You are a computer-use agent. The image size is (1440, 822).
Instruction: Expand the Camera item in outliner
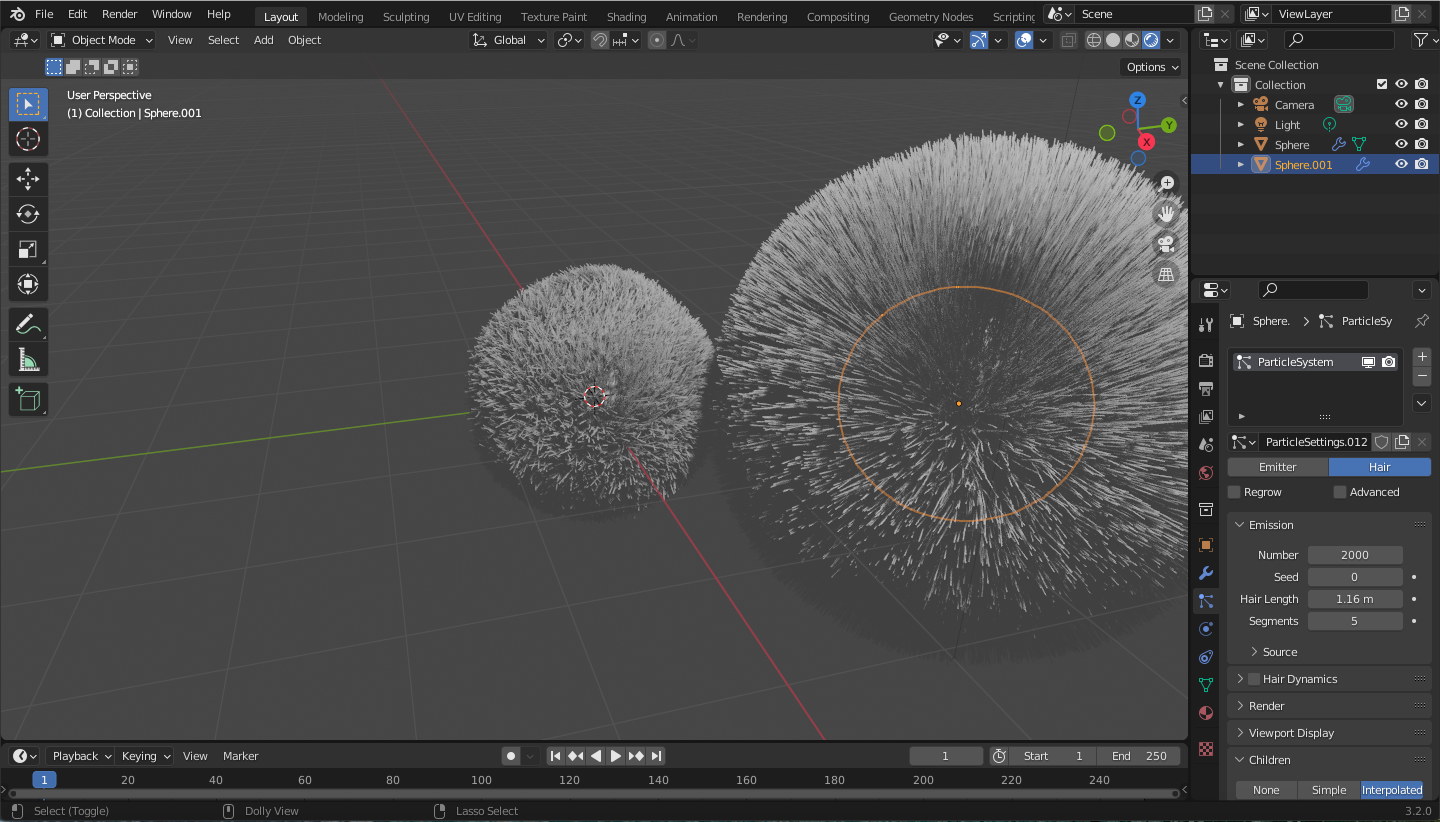click(1241, 104)
